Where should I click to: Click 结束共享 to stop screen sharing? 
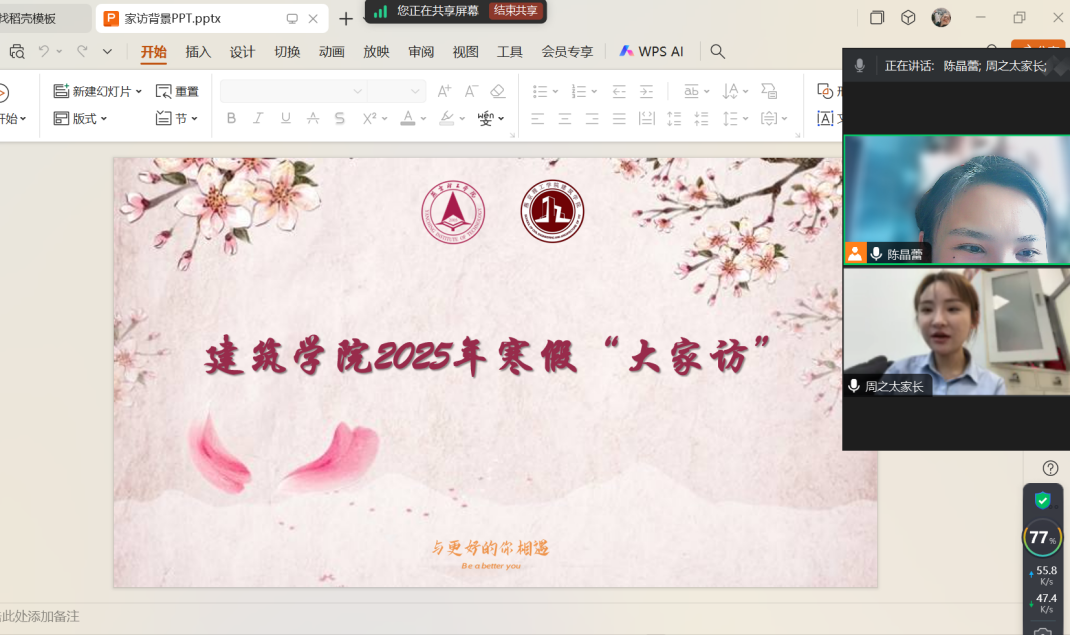point(516,11)
